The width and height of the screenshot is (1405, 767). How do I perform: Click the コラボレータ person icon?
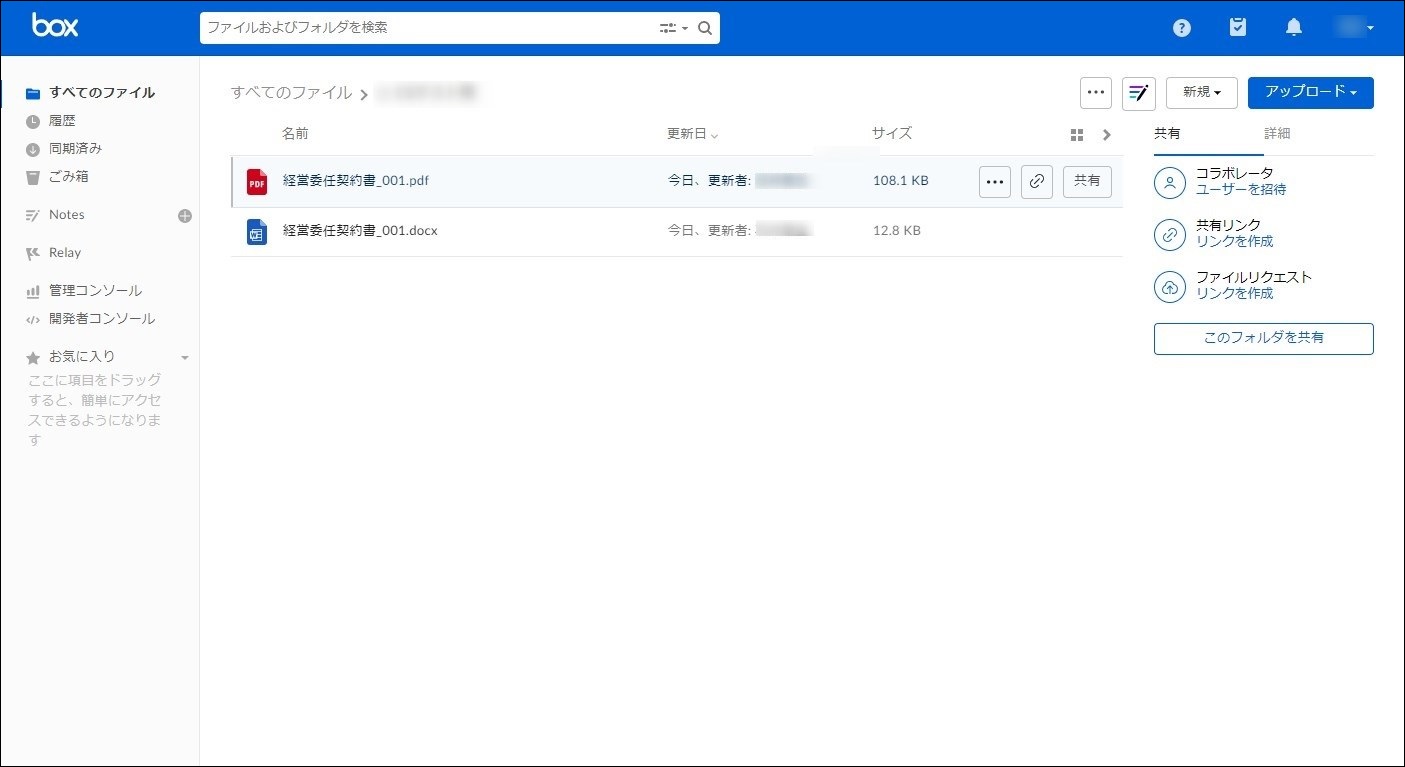1170,183
